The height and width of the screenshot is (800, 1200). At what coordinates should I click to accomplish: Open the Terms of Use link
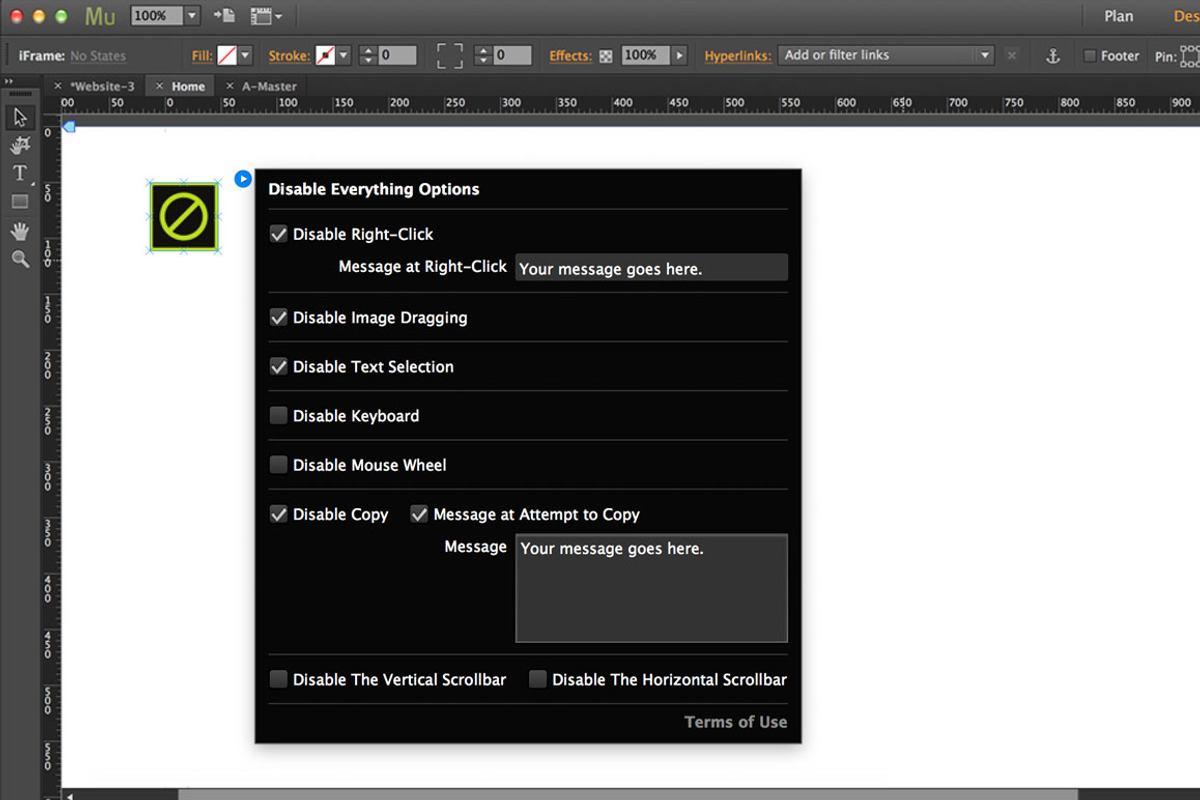(x=736, y=722)
